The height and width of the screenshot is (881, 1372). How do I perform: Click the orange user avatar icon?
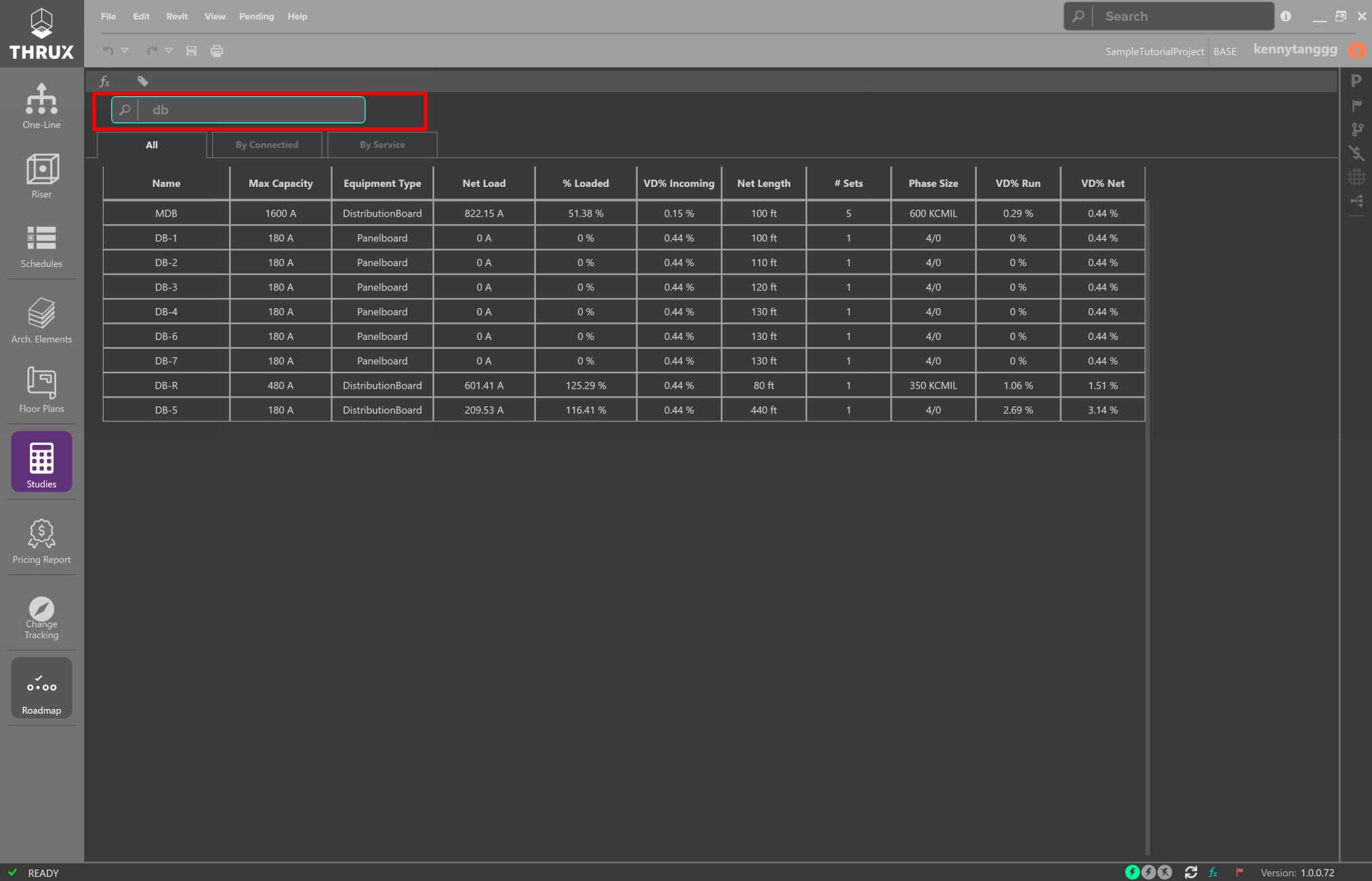pos(1357,51)
